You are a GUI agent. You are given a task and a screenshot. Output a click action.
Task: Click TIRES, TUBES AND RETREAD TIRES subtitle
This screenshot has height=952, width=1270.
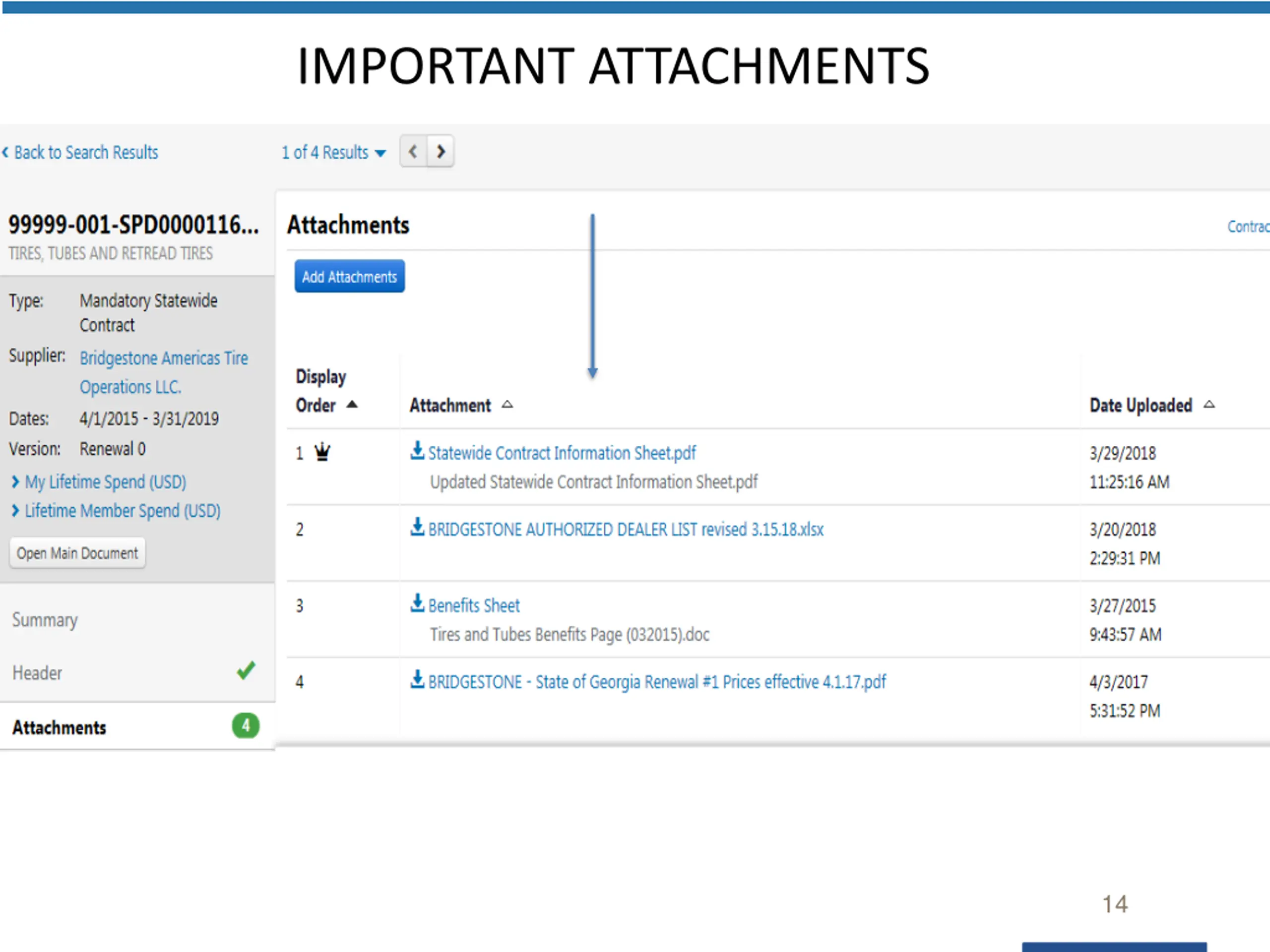click(x=110, y=254)
